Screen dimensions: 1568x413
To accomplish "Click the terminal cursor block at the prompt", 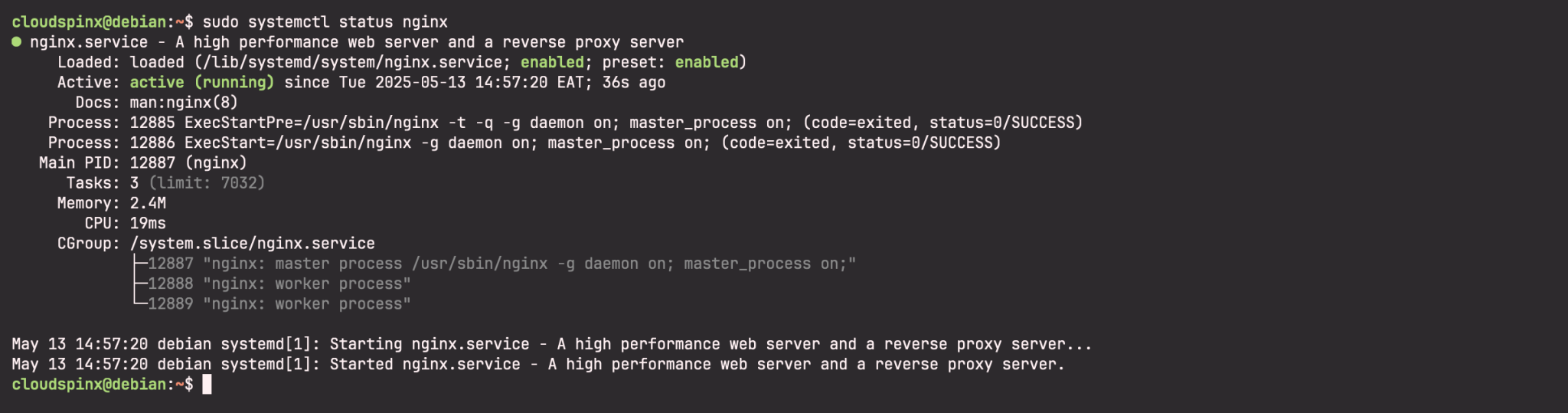I will point(207,385).
